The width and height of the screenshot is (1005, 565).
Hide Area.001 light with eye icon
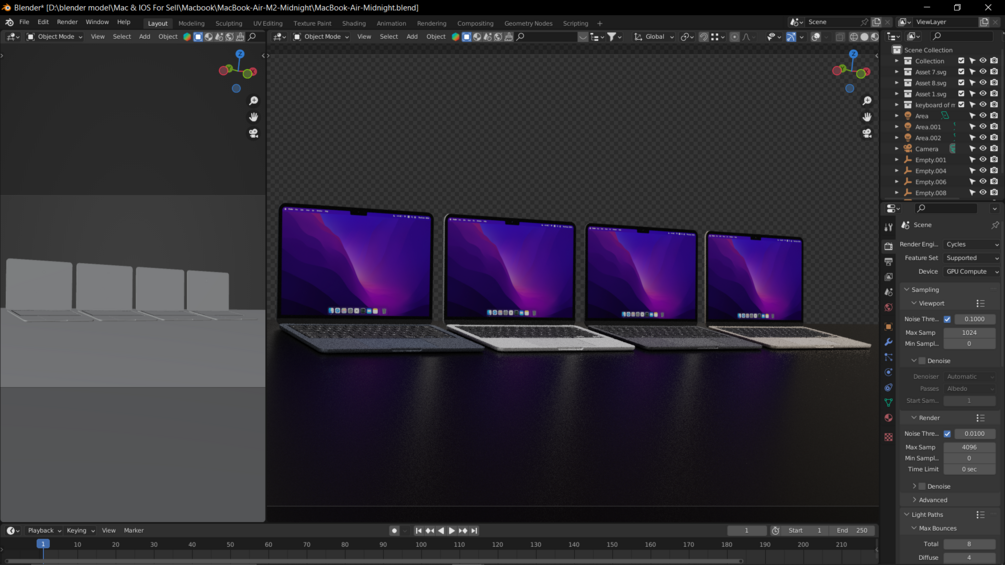click(x=983, y=127)
